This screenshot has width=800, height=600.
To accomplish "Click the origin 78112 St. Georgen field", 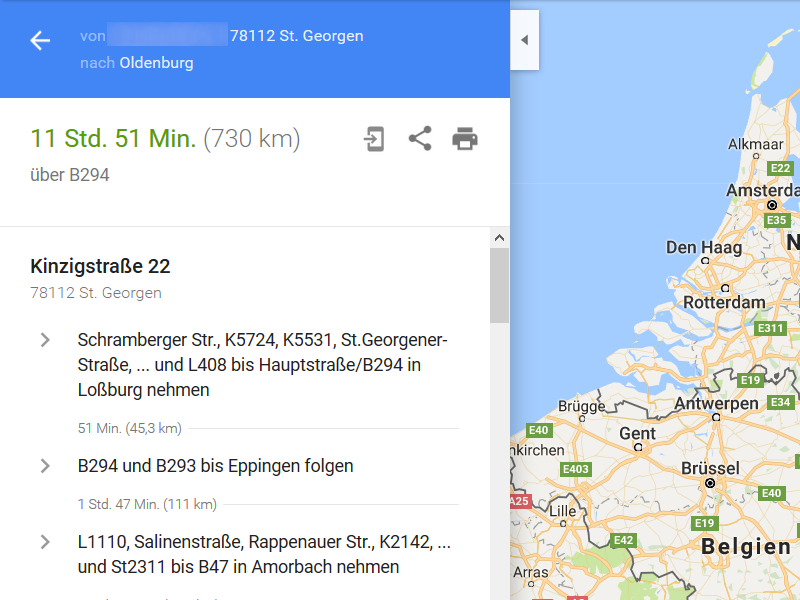I will (296, 36).
